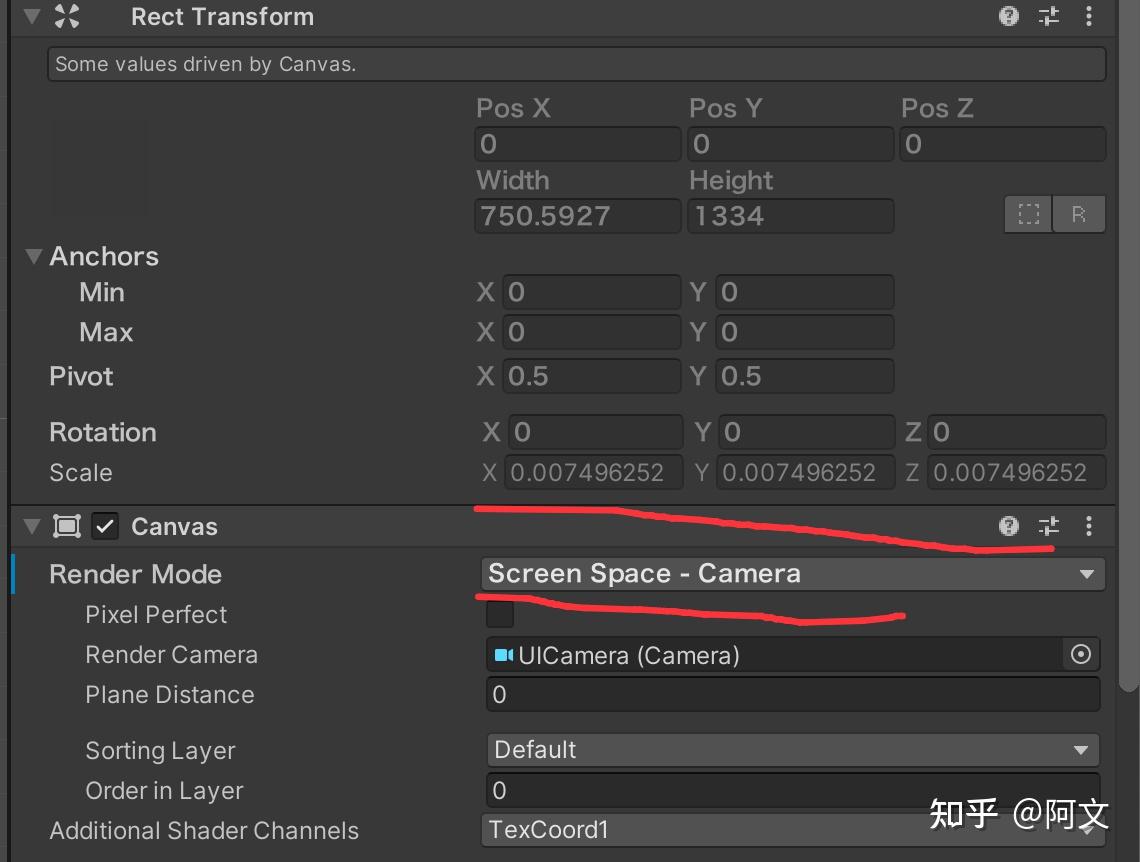Screen dimensions: 1140x862
Task: Click the blueprint mode button beside R
Action: 1028,214
